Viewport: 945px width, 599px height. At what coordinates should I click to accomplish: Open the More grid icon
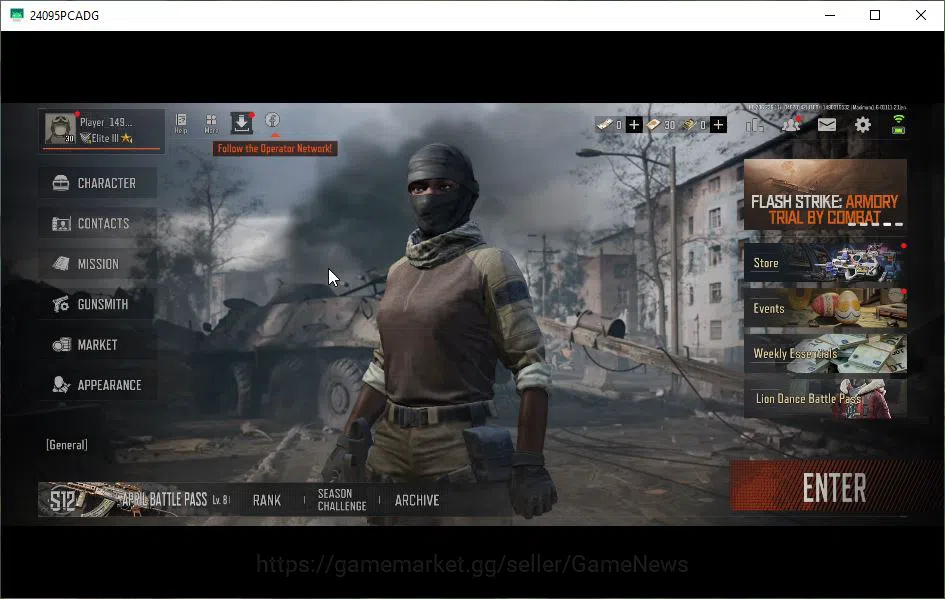coord(211,123)
